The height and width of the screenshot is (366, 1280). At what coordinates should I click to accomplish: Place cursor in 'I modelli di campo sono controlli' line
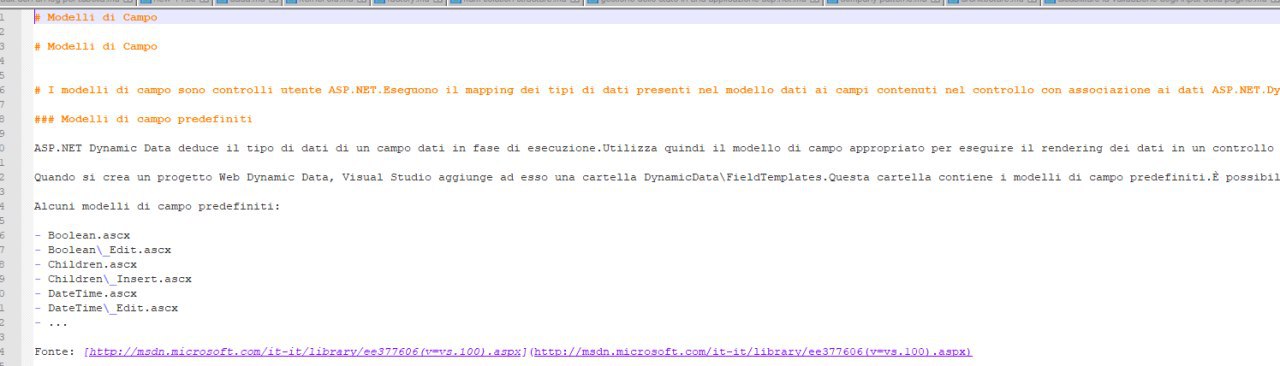tap(657, 90)
